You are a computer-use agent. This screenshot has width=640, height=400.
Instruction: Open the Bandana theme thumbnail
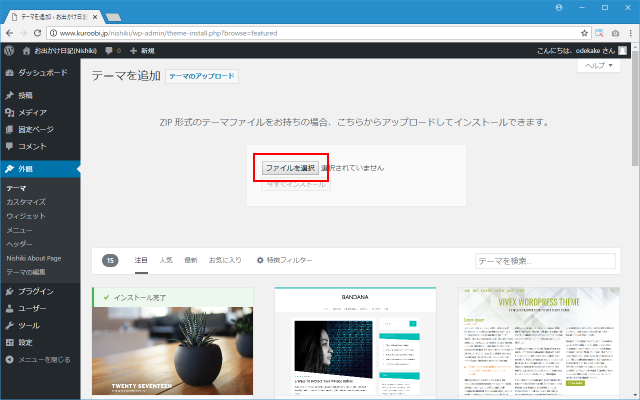[x=355, y=343]
